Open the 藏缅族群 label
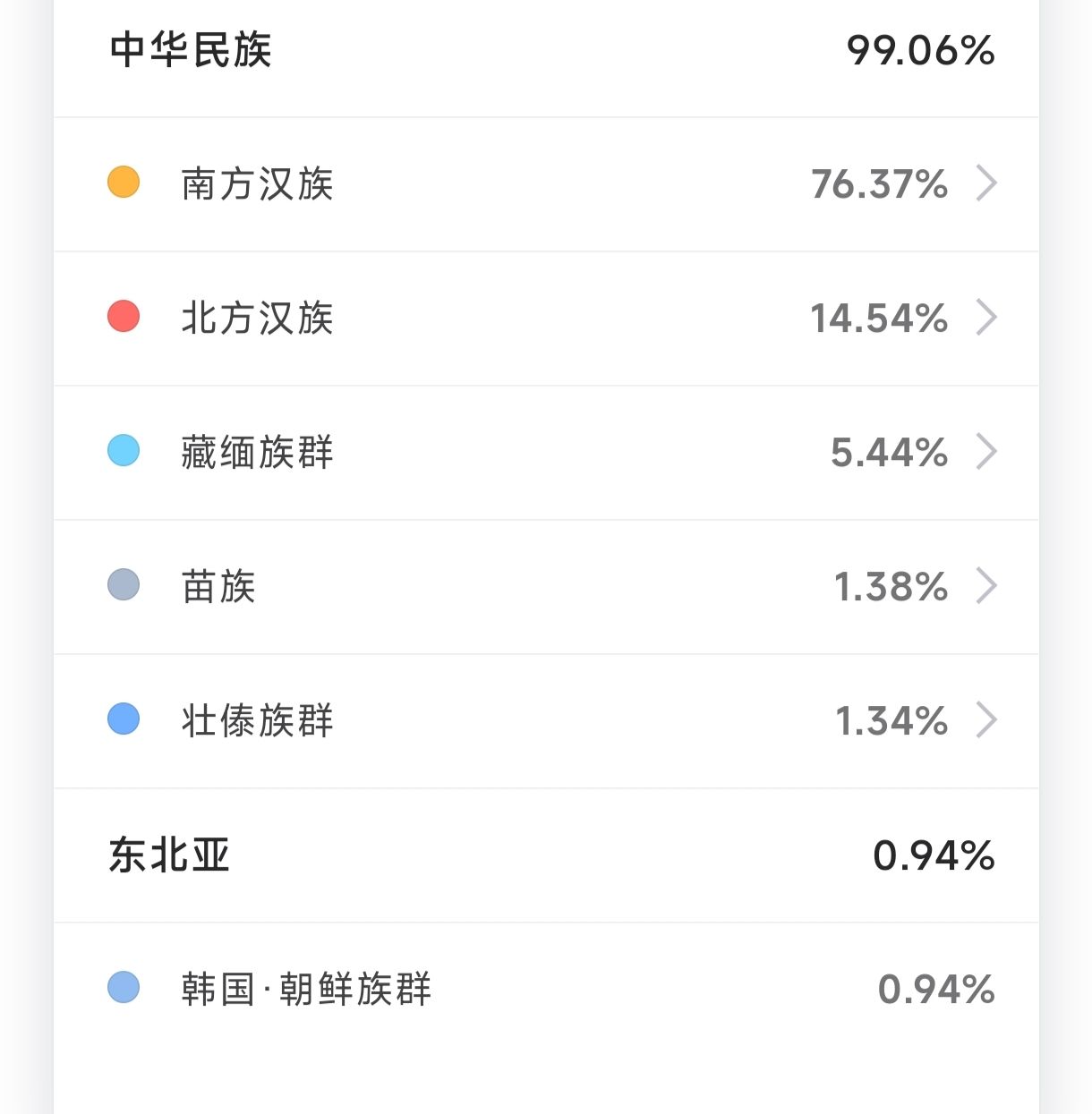 257,453
